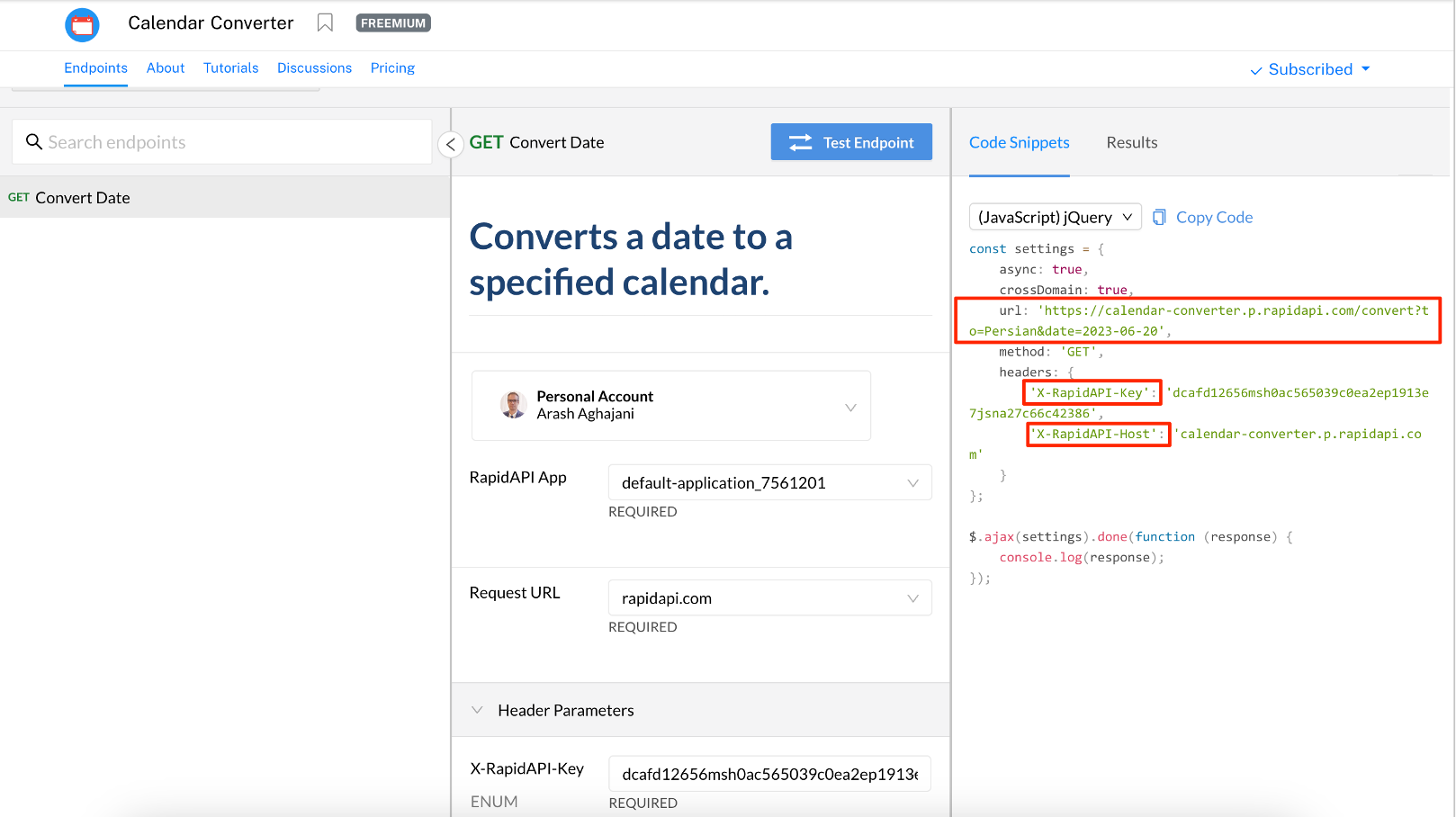Image resolution: width=1456 pixels, height=817 pixels.
Task: Click the Search endpoints input field
Action: click(x=221, y=141)
